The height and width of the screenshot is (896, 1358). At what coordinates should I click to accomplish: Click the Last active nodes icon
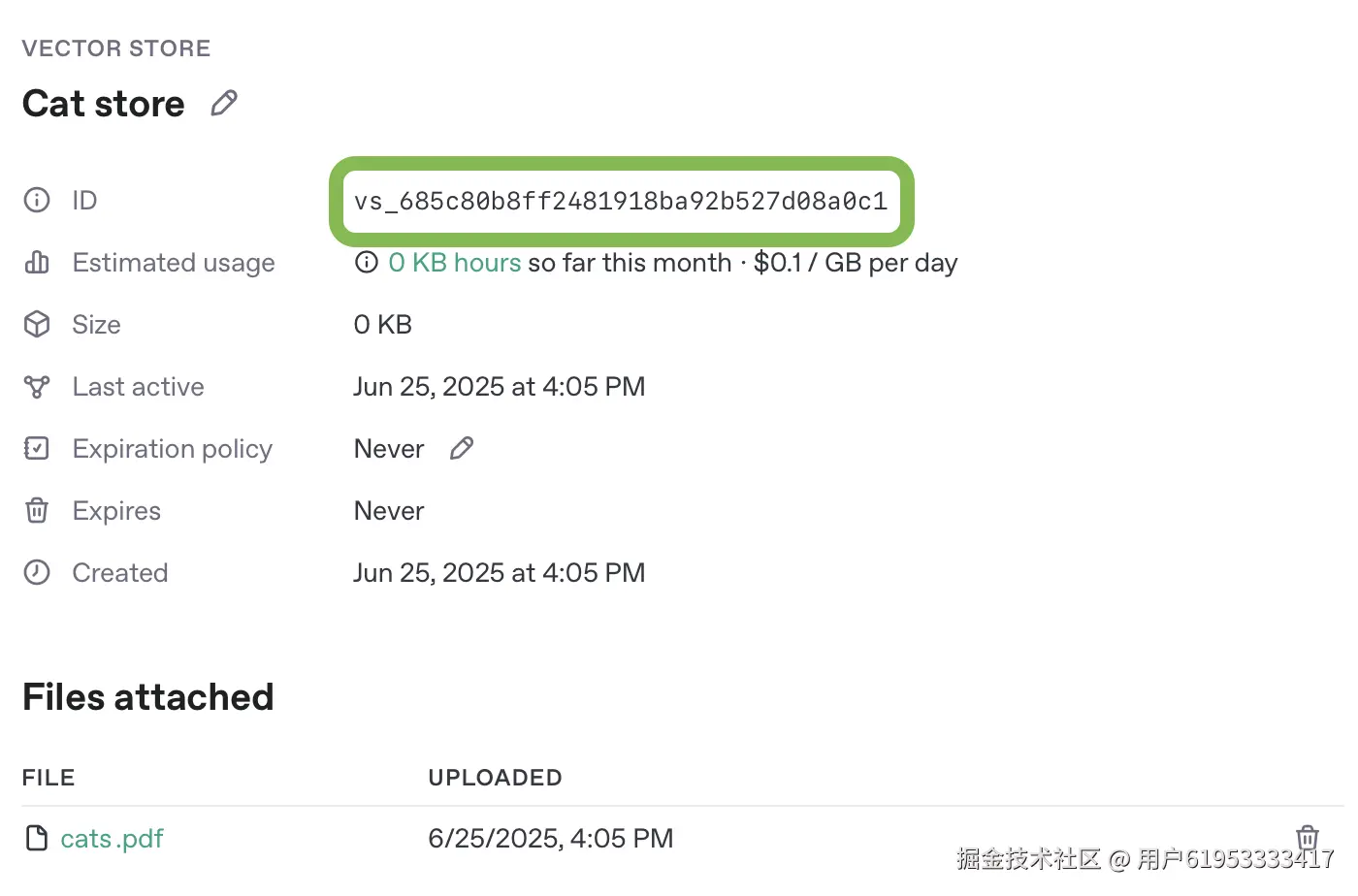click(37, 387)
